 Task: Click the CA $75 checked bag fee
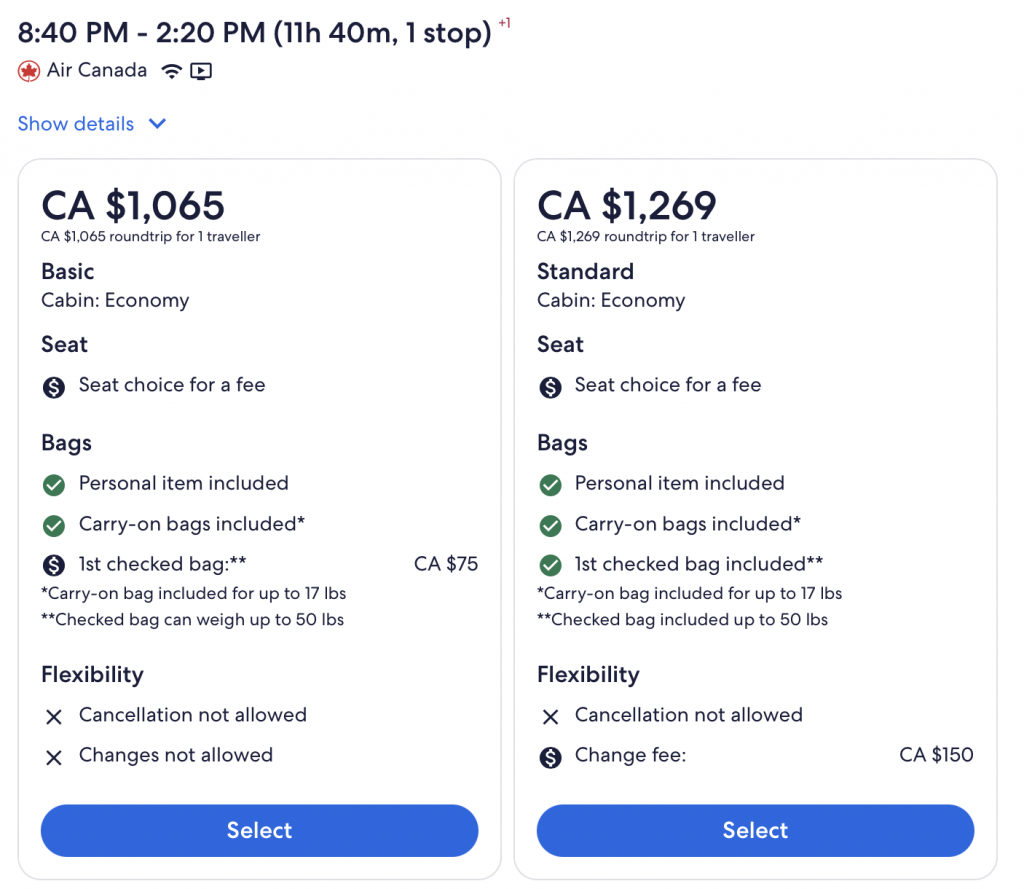pos(446,564)
